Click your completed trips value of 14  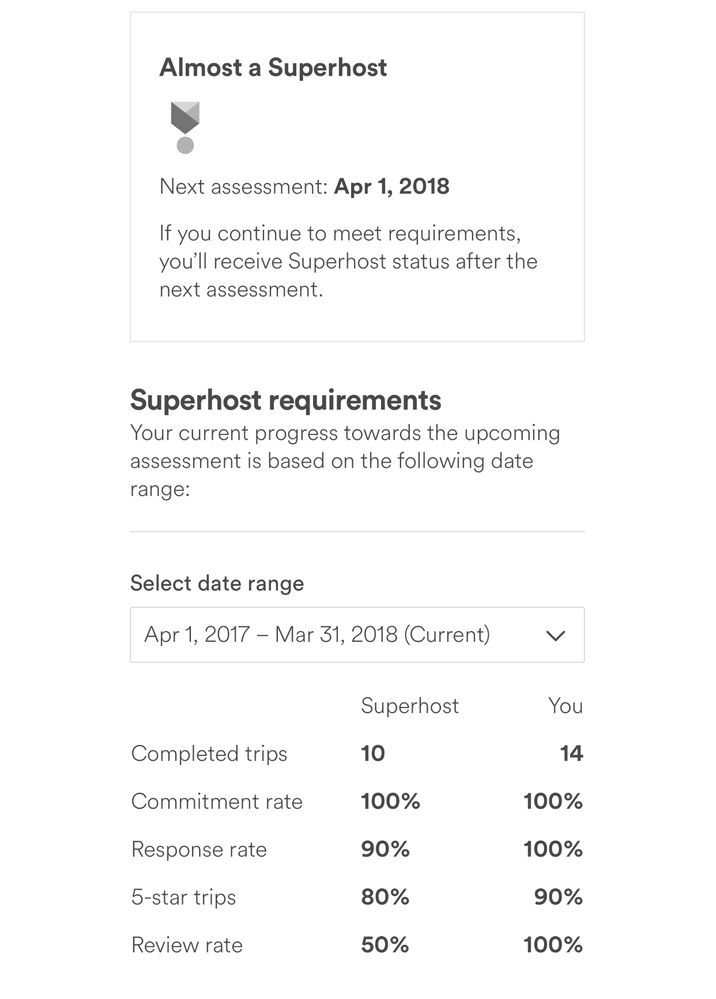click(x=571, y=754)
